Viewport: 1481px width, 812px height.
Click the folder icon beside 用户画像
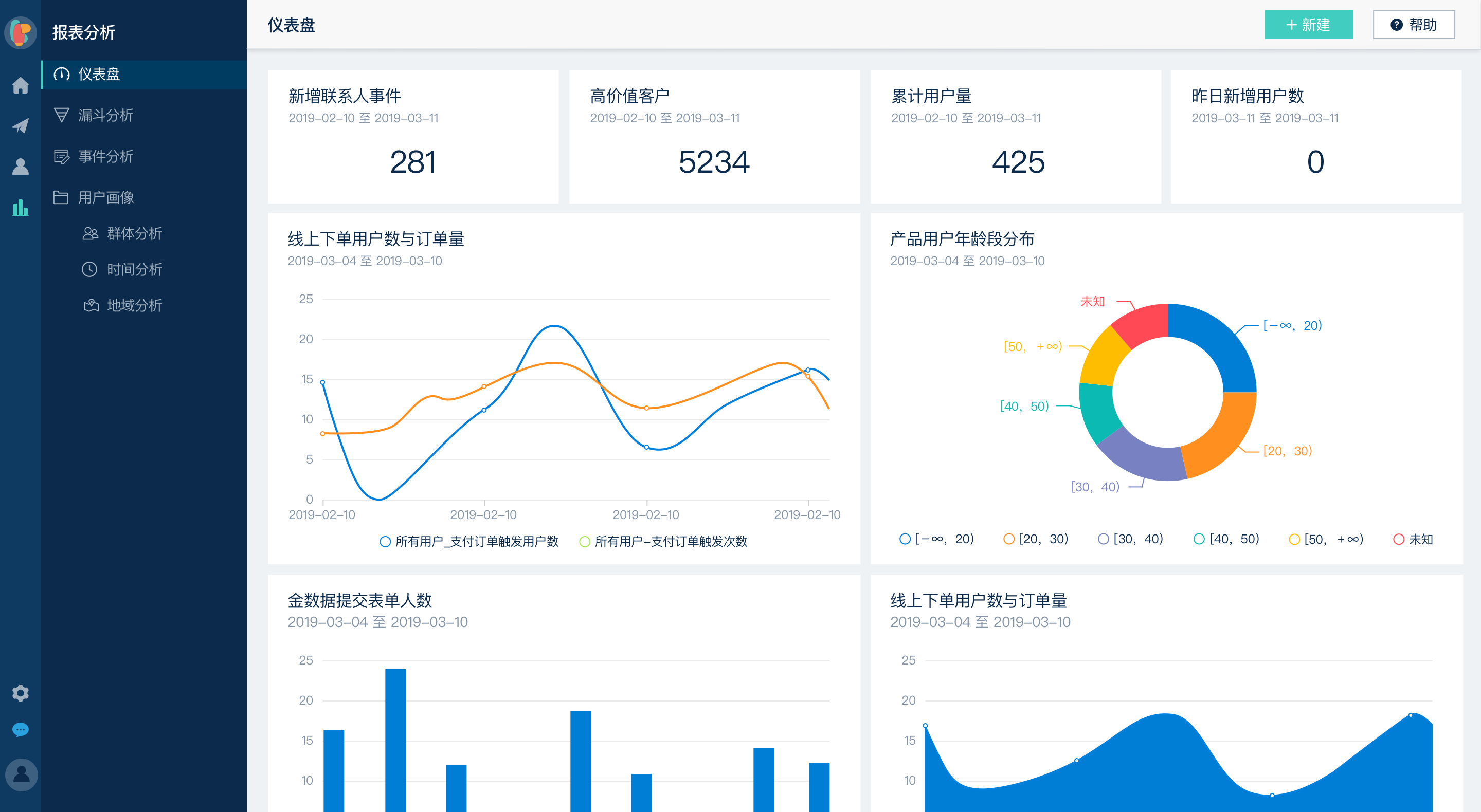(61, 197)
